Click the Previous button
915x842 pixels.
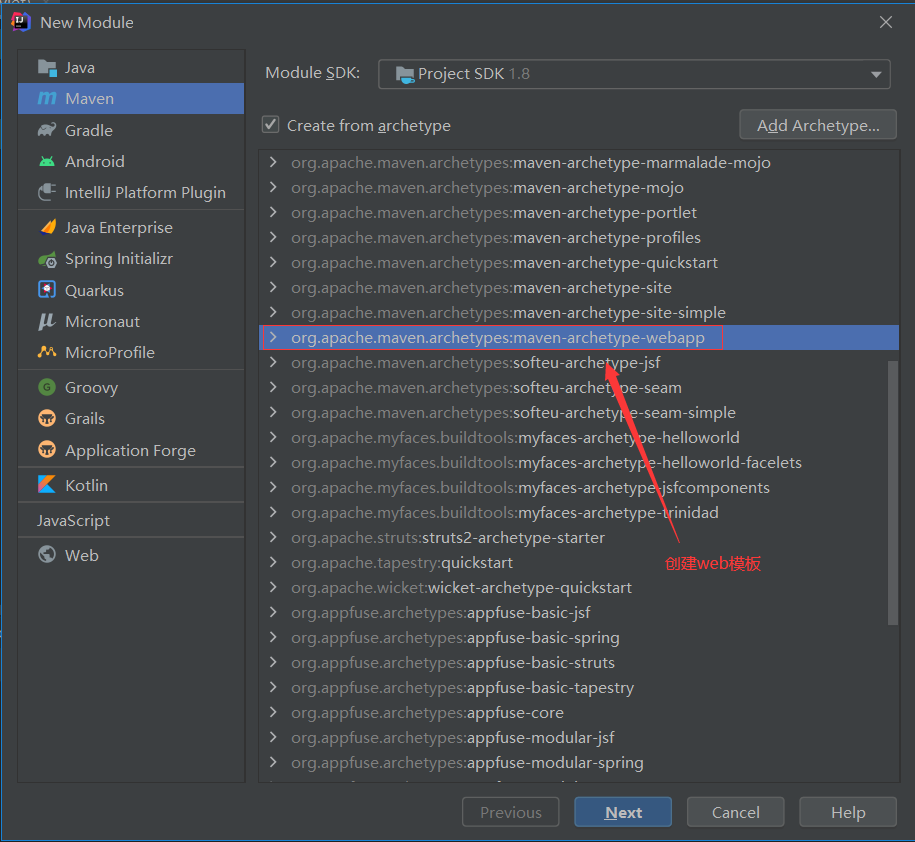(511, 812)
